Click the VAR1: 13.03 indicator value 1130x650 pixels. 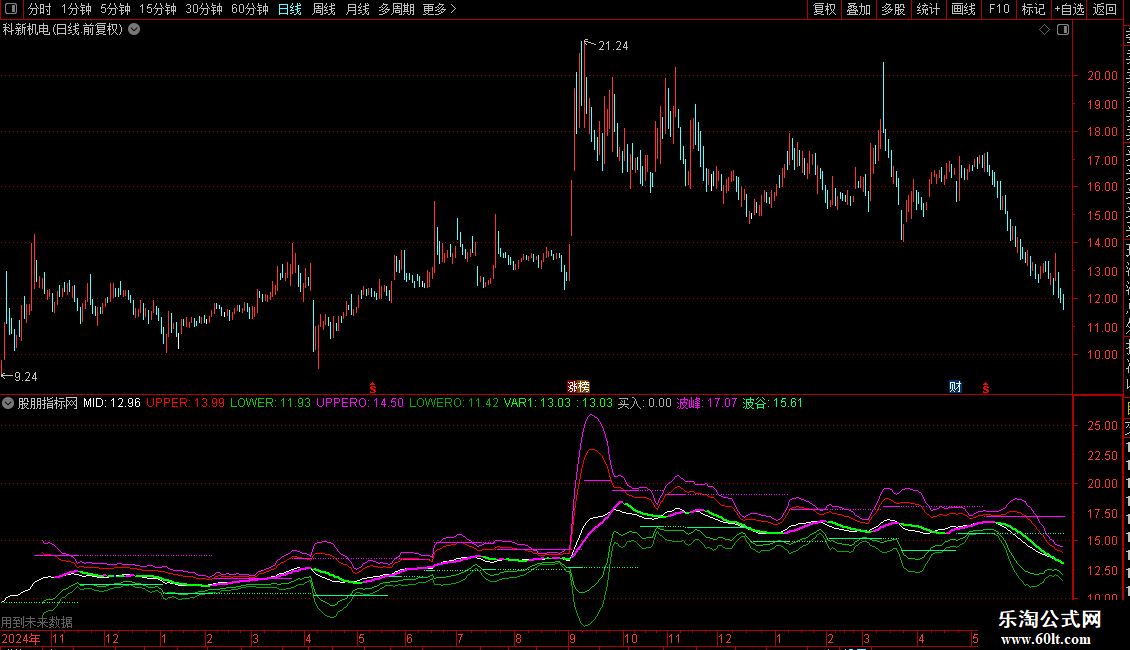coord(537,403)
